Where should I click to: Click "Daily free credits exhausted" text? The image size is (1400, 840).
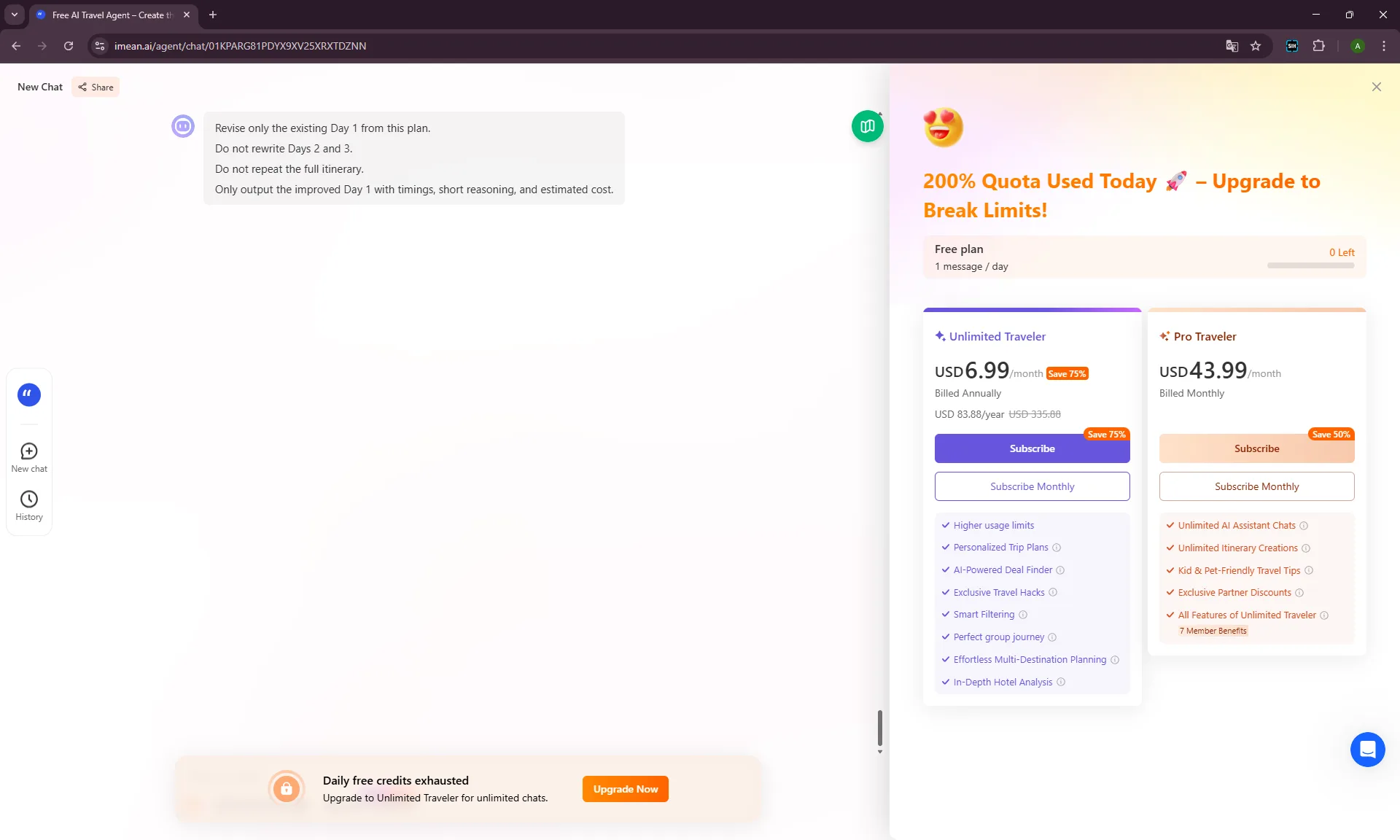tap(395, 780)
